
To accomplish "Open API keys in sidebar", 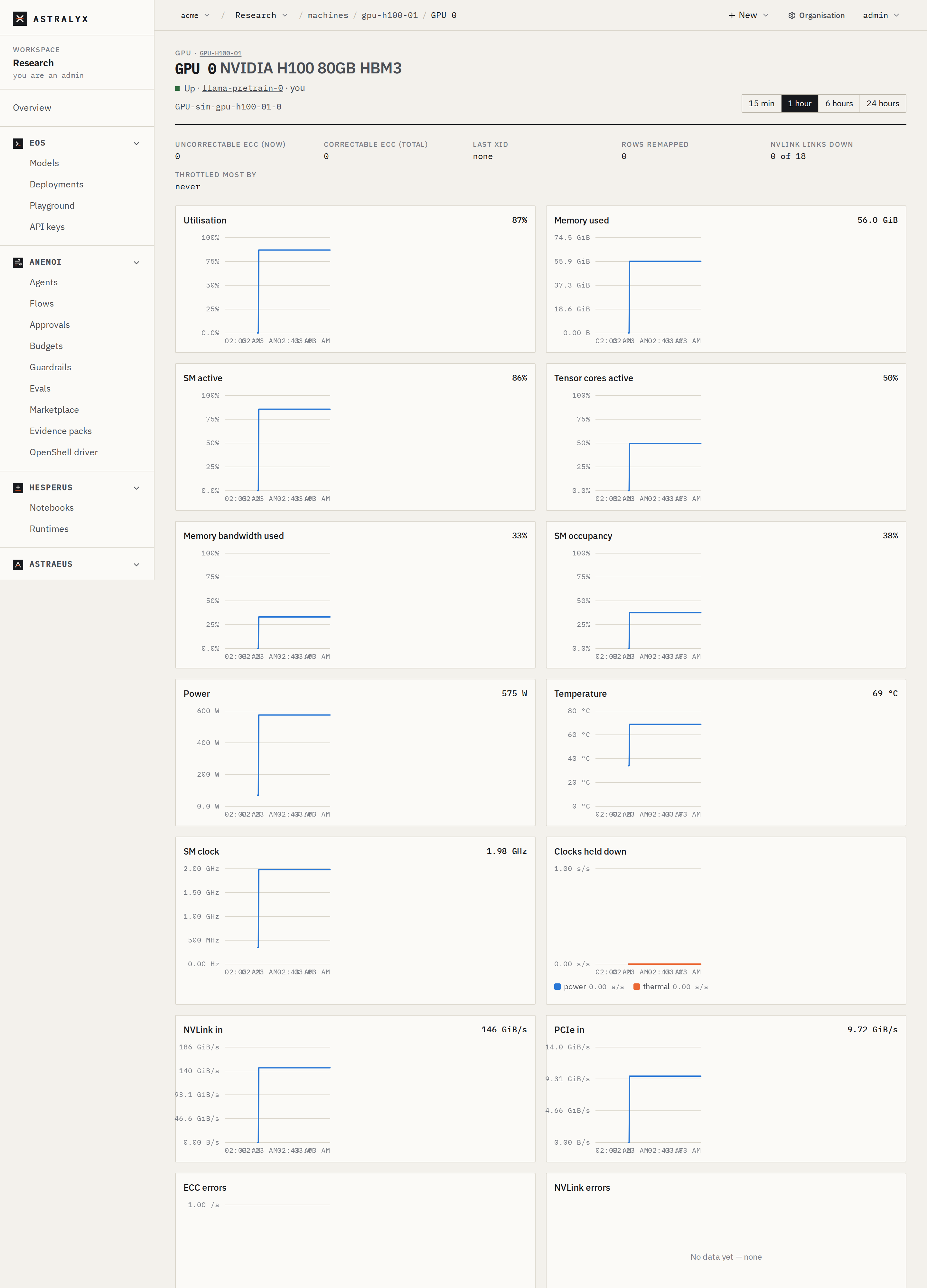I will 47,227.
